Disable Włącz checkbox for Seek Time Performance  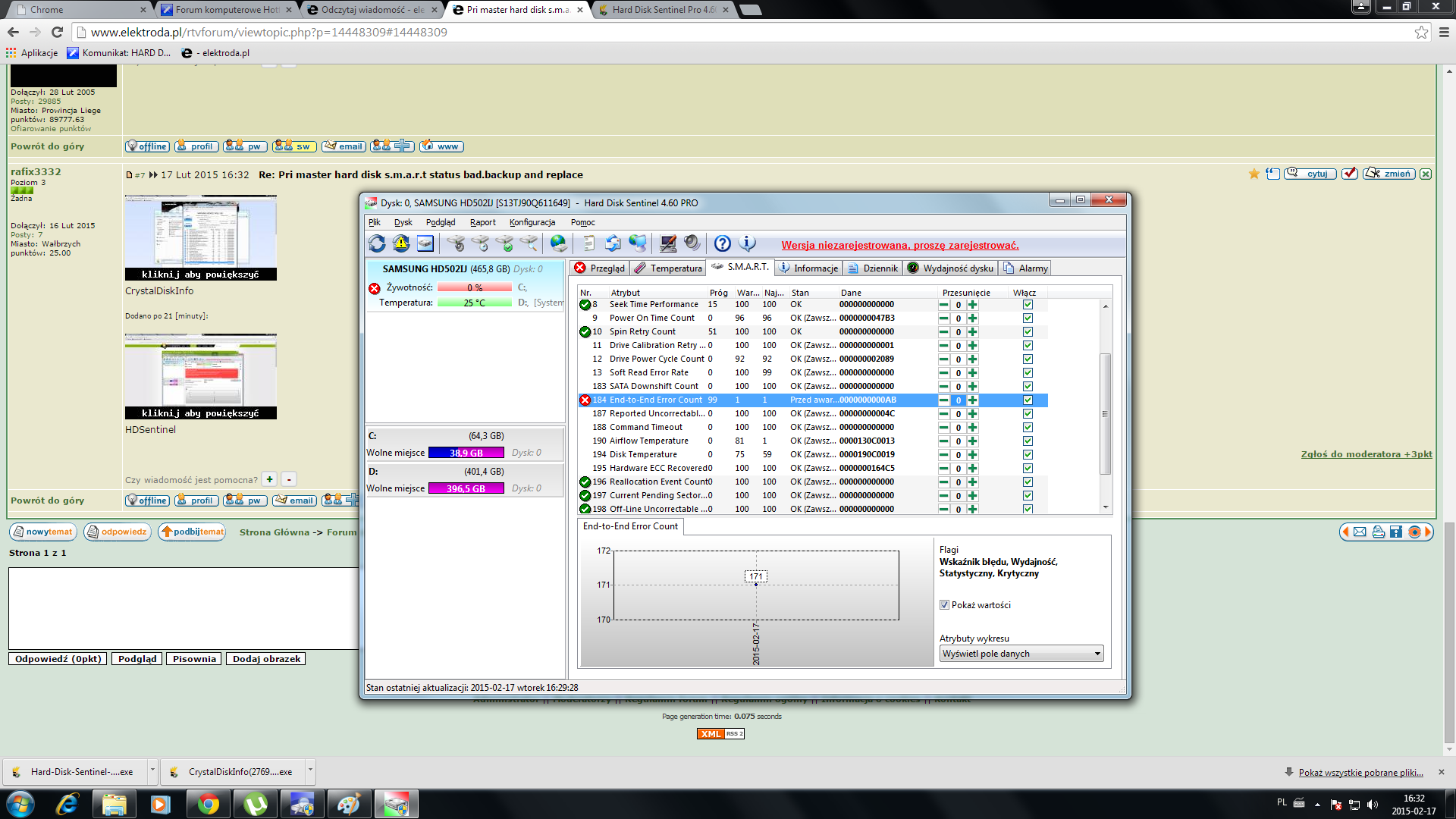coord(1028,304)
